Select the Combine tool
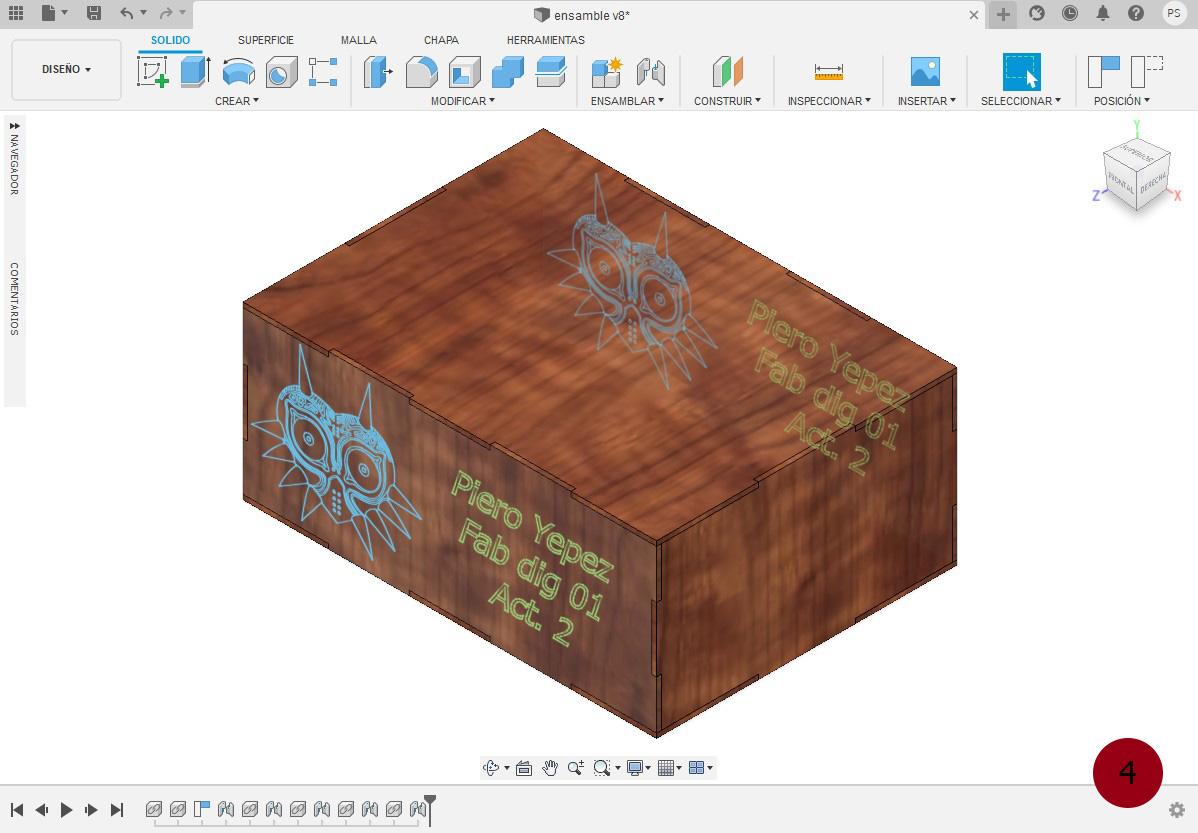The height and width of the screenshot is (833, 1198). [x=507, y=72]
